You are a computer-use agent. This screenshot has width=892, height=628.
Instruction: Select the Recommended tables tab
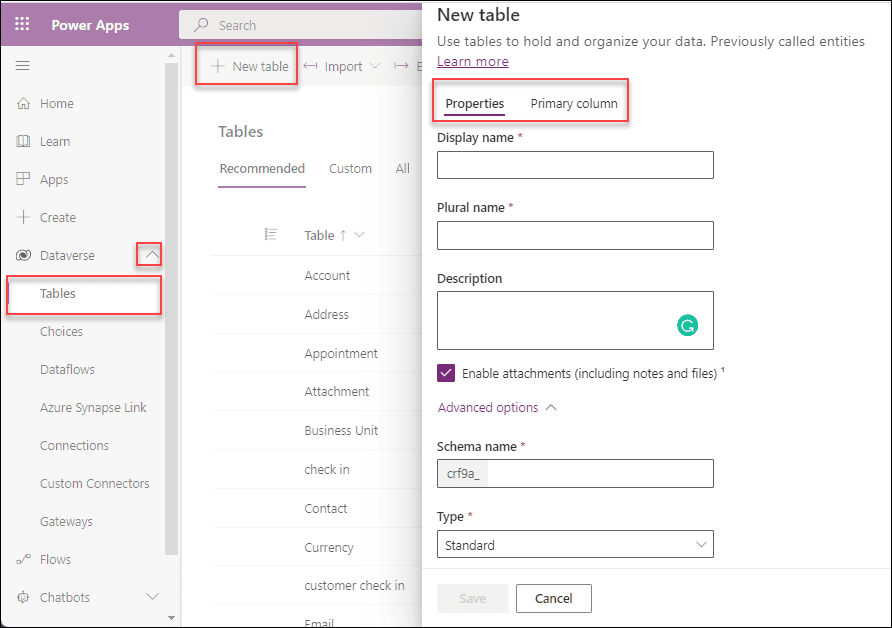point(262,169)
